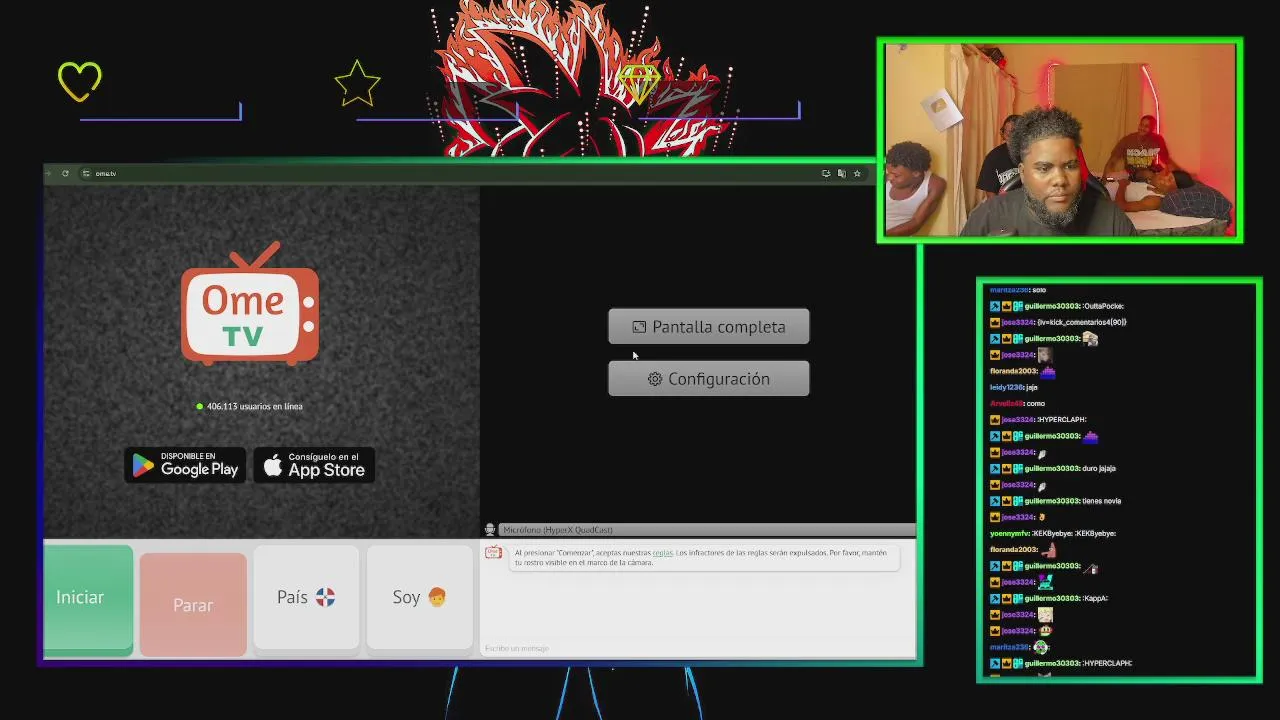Click Arvelis48's 'como' chat message
The width and height of the screenshot is (1280, 720).
click(x=1017, y=403)
